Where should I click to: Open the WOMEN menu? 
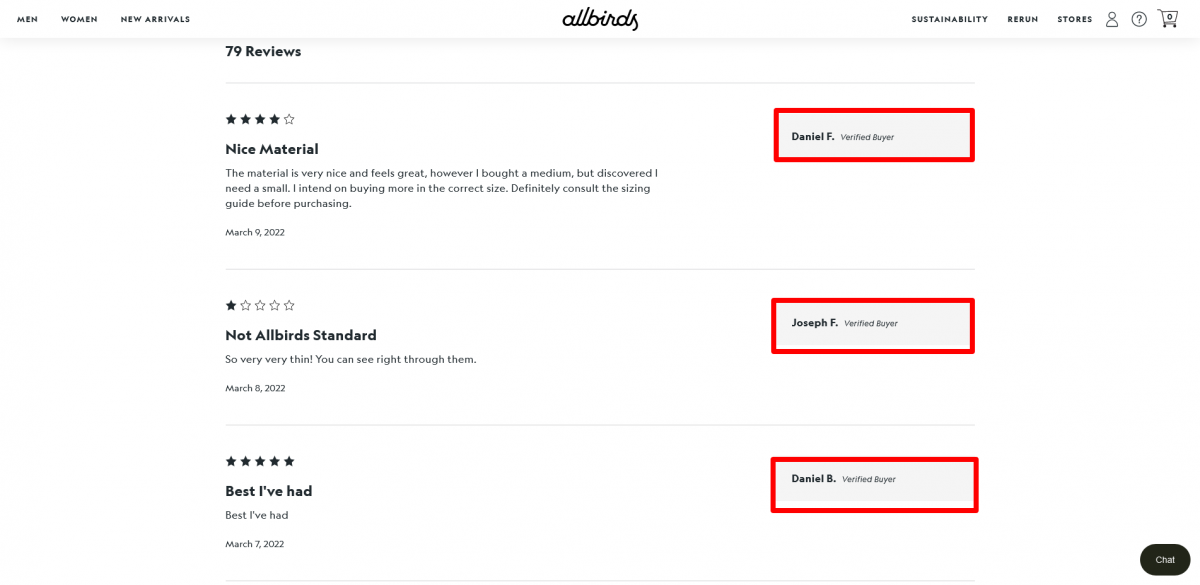[79, 18]
